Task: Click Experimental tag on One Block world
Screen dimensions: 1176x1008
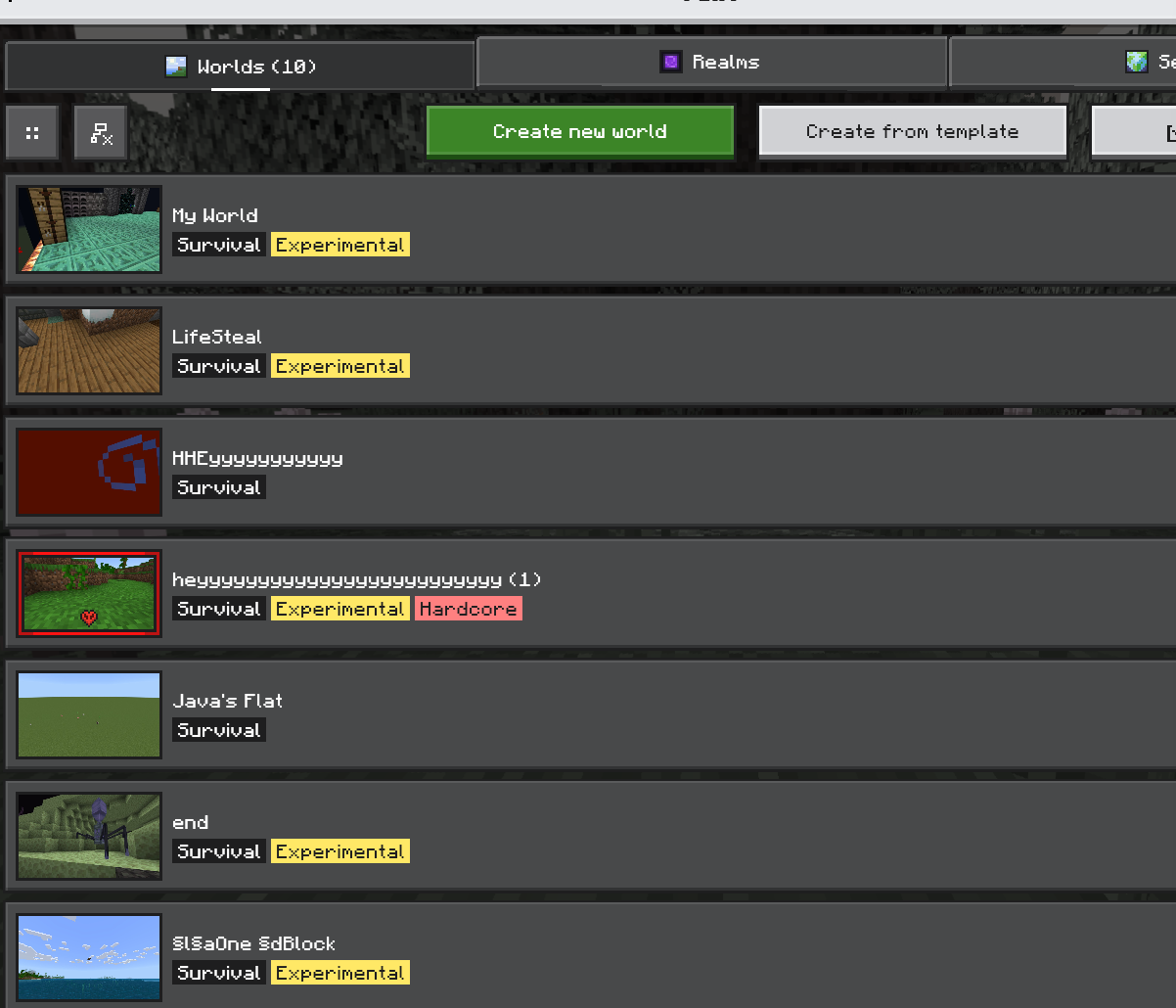Action: (x=340, y=973)
